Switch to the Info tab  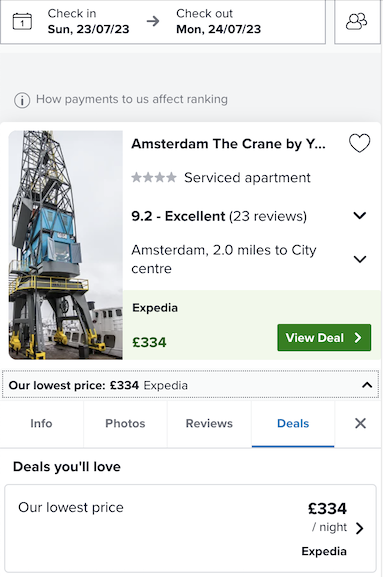coord(41,424)
